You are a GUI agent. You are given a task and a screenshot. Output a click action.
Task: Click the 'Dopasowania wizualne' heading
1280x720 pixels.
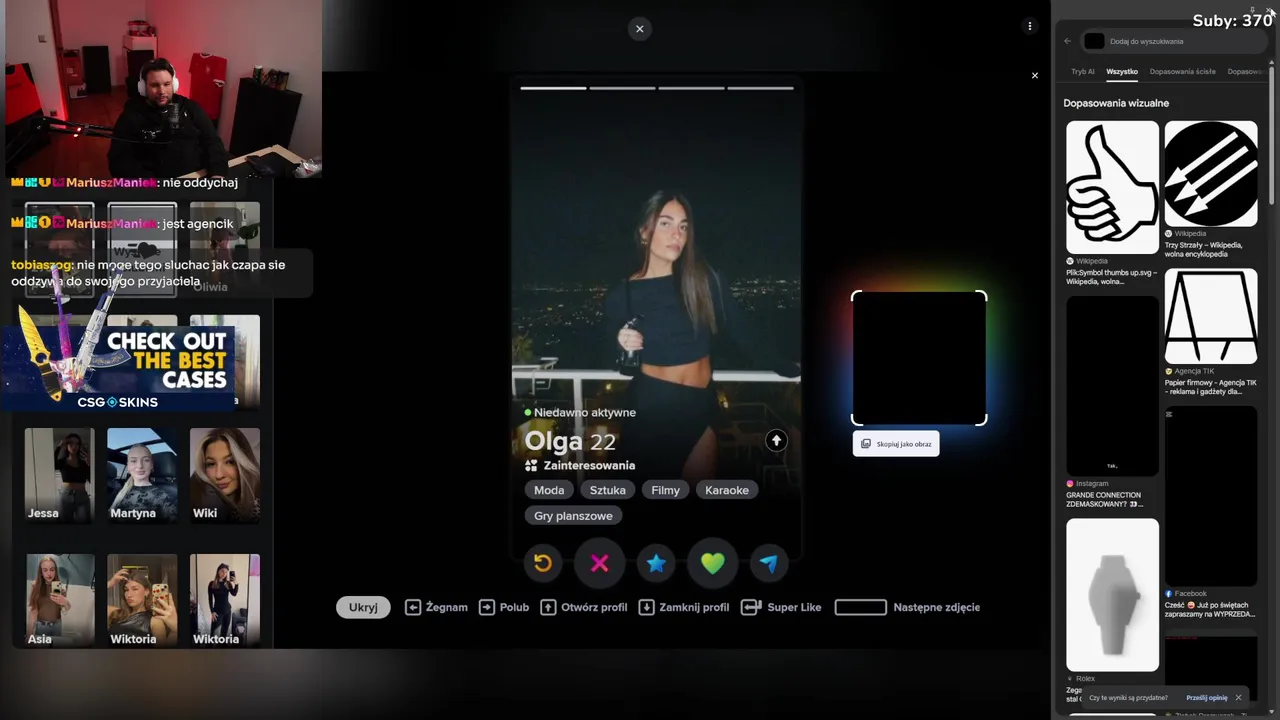click(1116, 103)
